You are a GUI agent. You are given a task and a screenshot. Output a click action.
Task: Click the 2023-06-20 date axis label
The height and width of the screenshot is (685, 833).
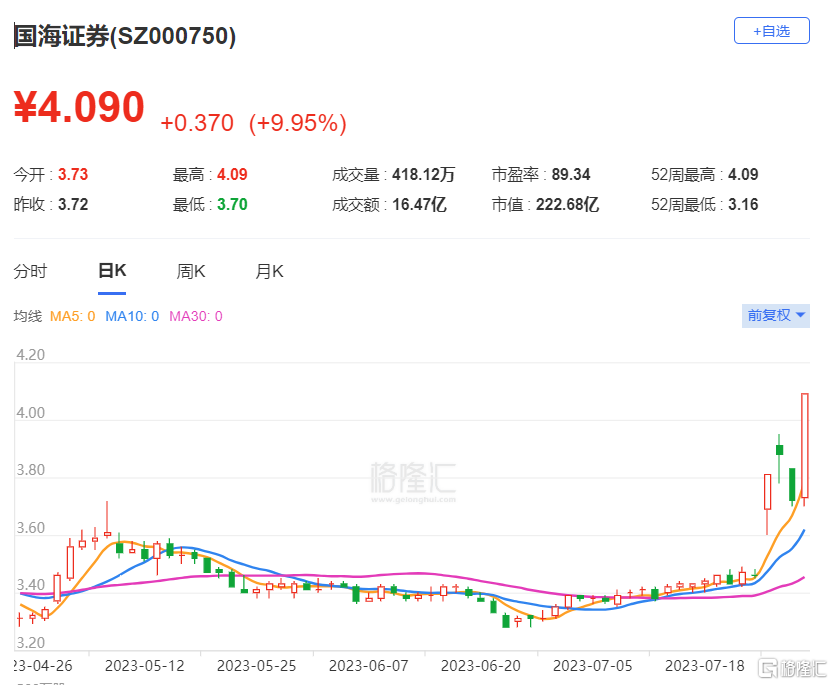click(481, 666)
